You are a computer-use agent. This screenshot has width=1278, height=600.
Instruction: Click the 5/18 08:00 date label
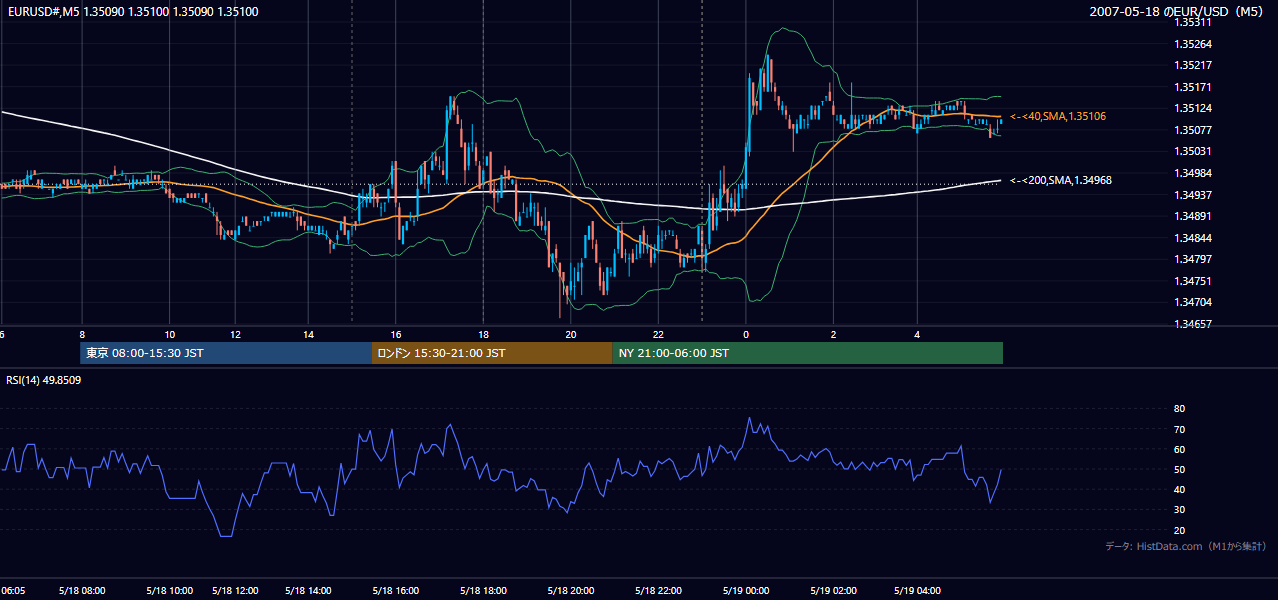coord(80,590)
